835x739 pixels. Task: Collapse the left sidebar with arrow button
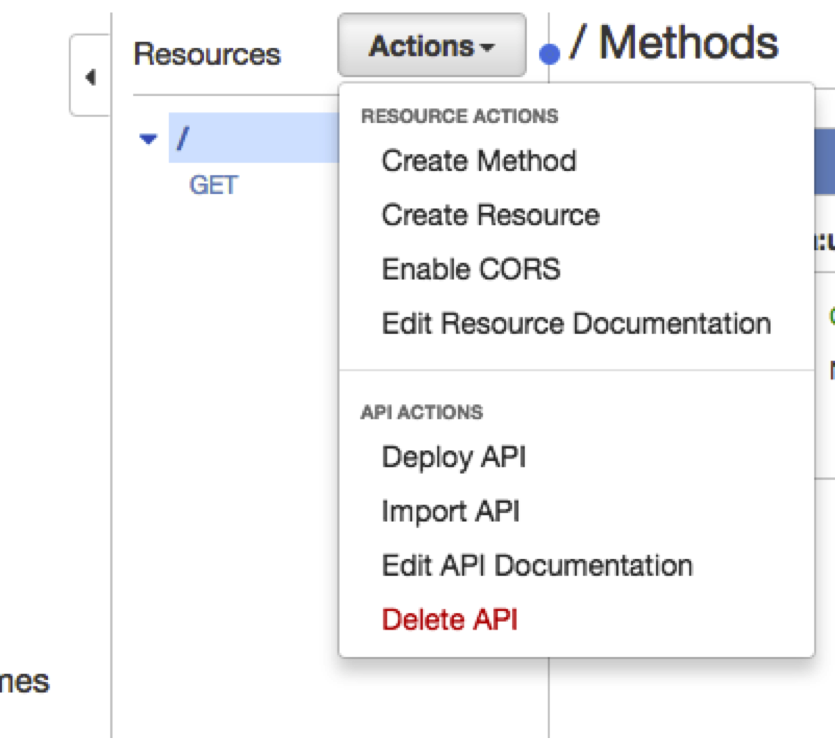point(90,77)
